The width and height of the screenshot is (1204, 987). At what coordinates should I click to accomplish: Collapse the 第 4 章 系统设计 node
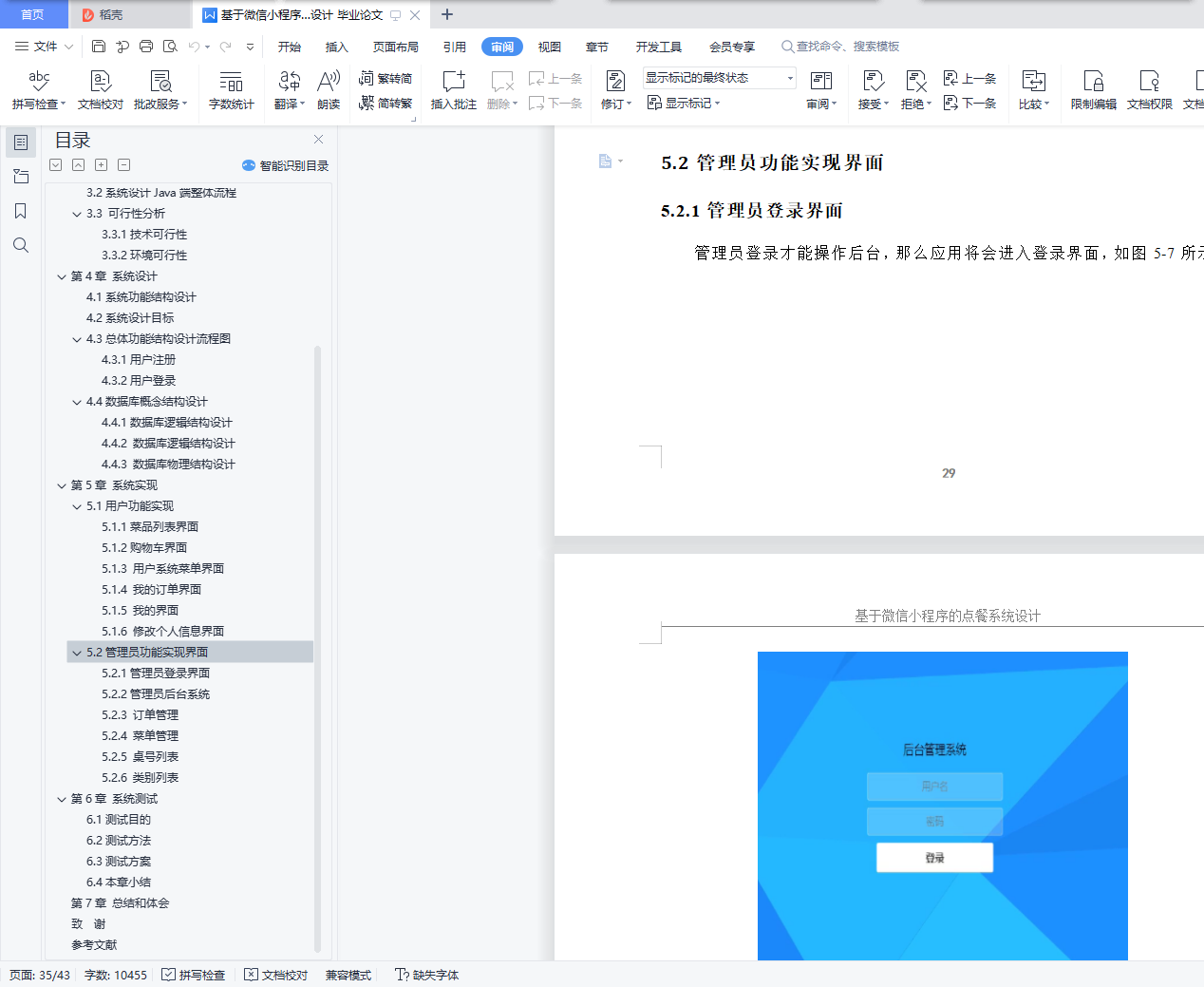tap(62, 276)
